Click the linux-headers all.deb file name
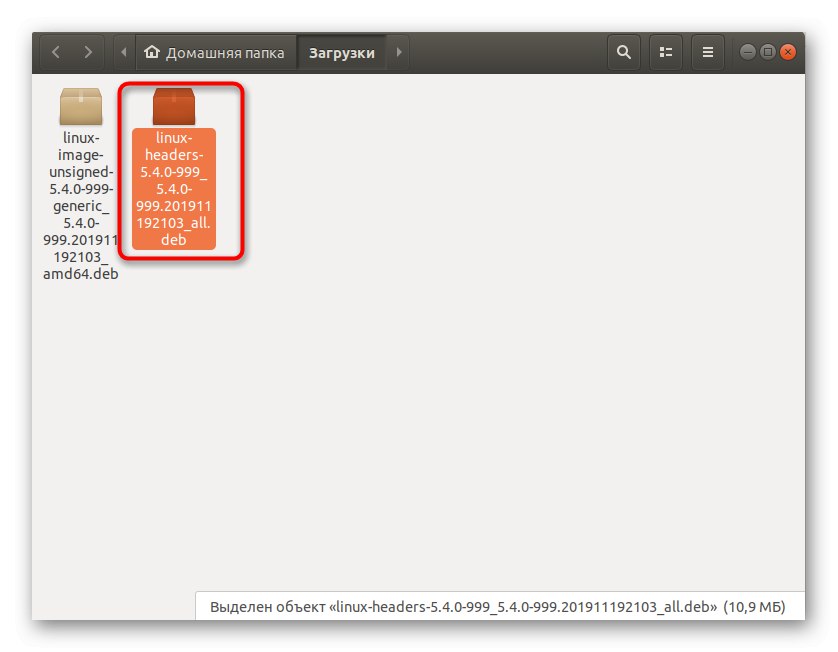This screenshot has height=652, width=838. [174, 189]
